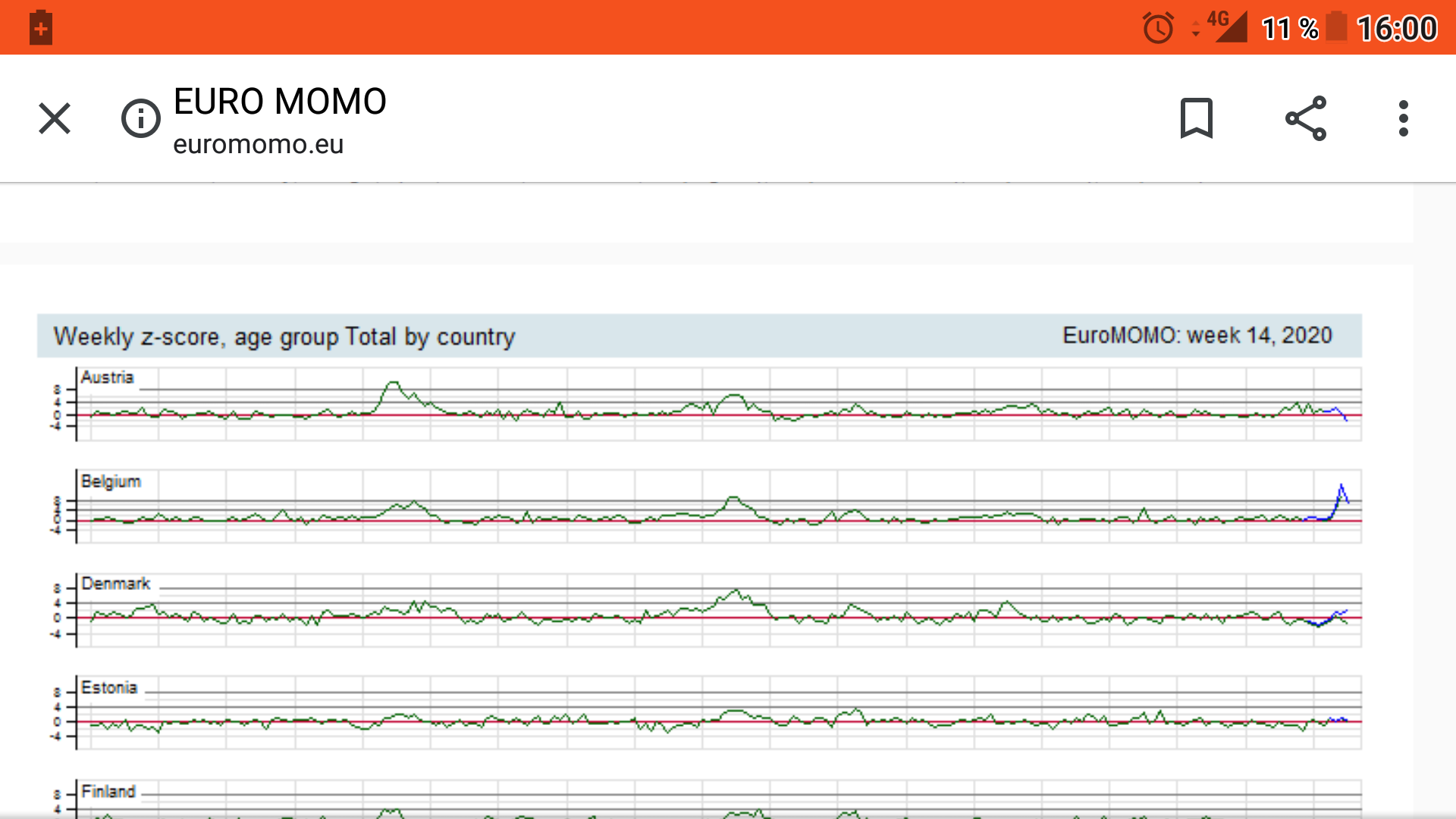Tap the Denmark z-score chart
Image resolution: width=1456 pixels, height=819 pixels.
tap(719, 610)
